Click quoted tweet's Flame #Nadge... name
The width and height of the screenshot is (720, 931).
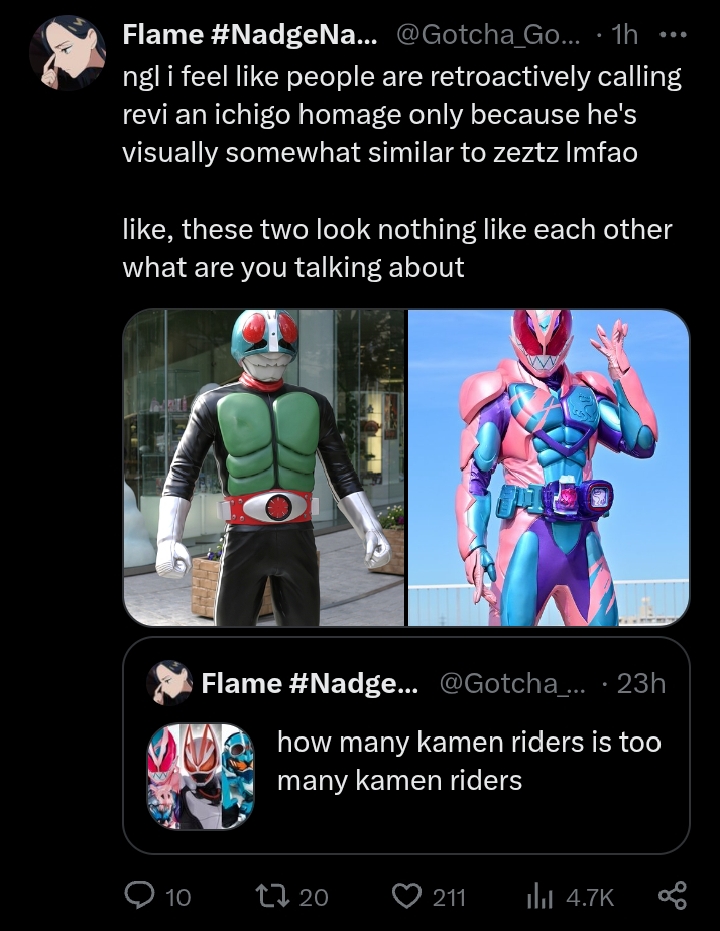click(x=310, y=683)
